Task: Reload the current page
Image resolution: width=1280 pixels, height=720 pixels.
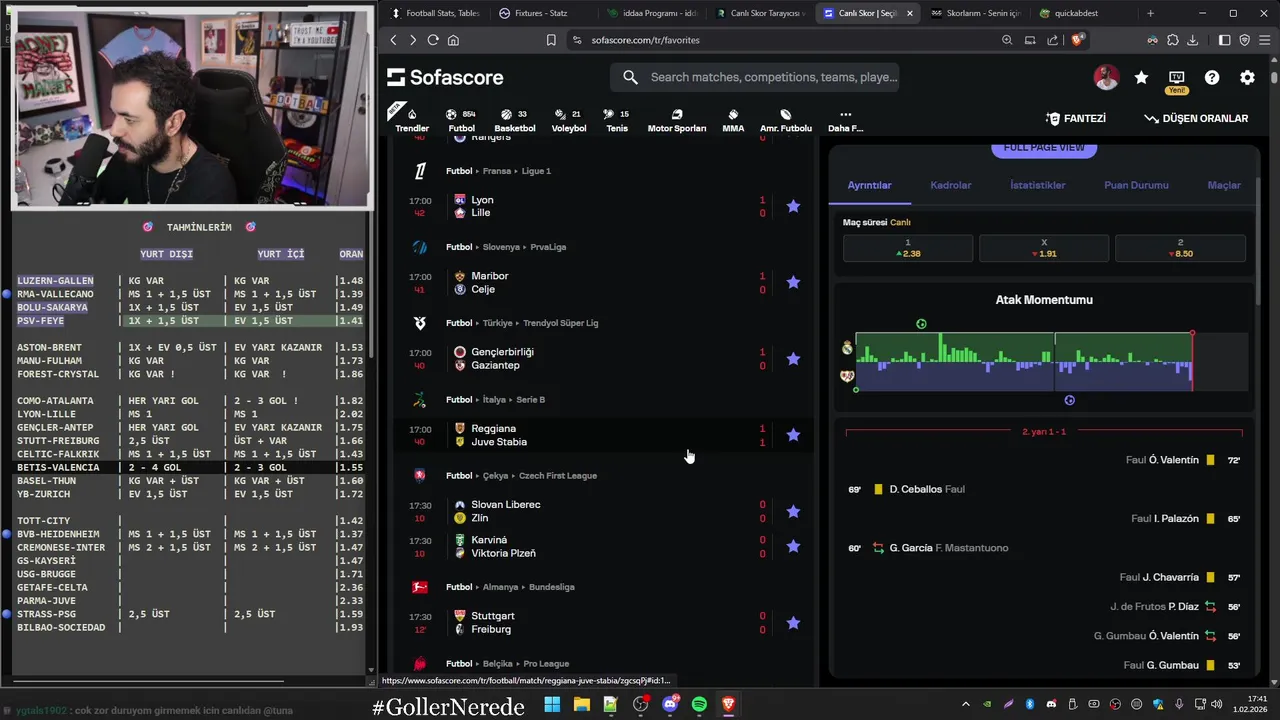Action: (x=433, y=40)
